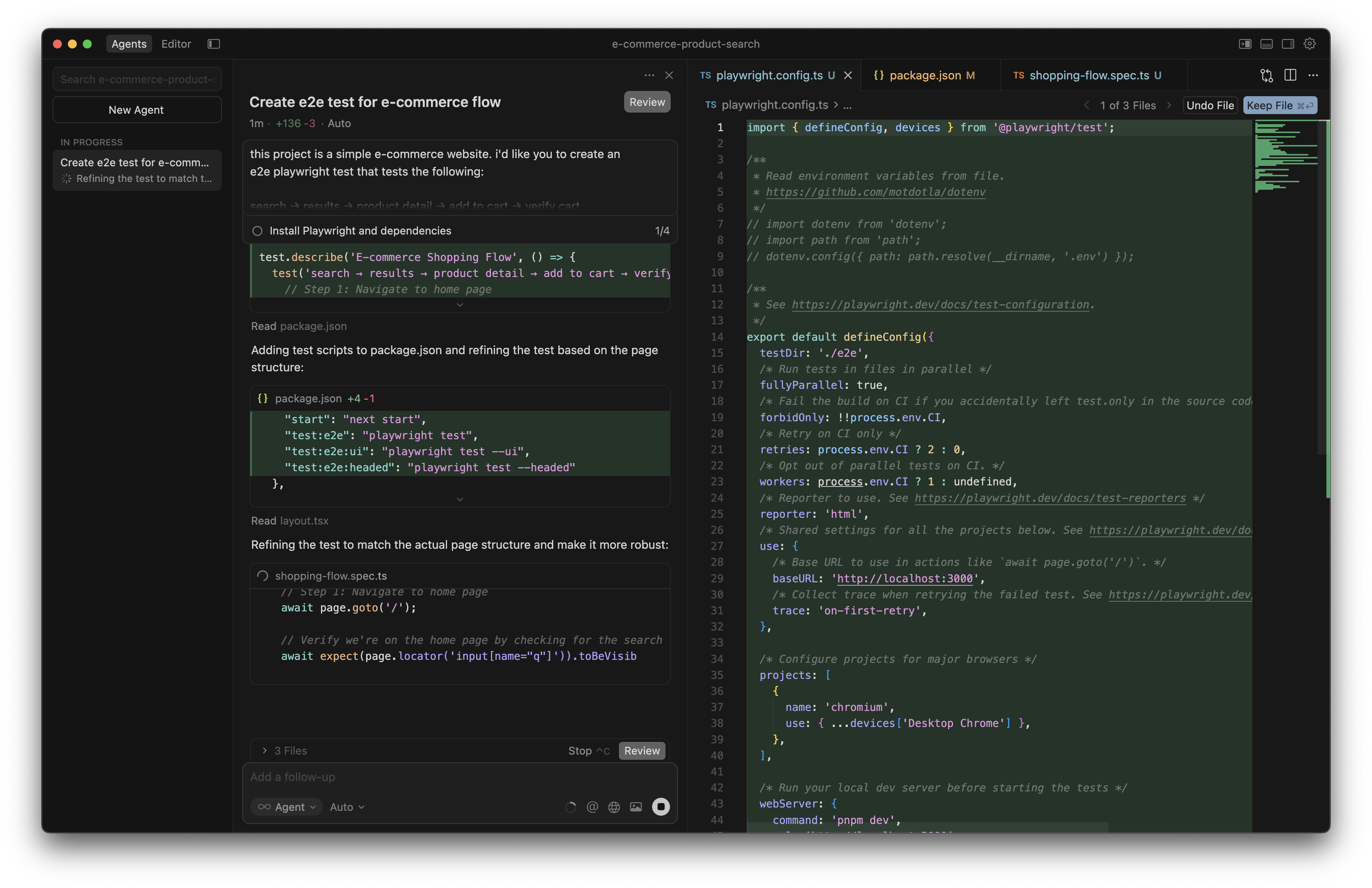Open the Auto model dropdown
Screen dimensions: 1372x888
tap(347, 807)
